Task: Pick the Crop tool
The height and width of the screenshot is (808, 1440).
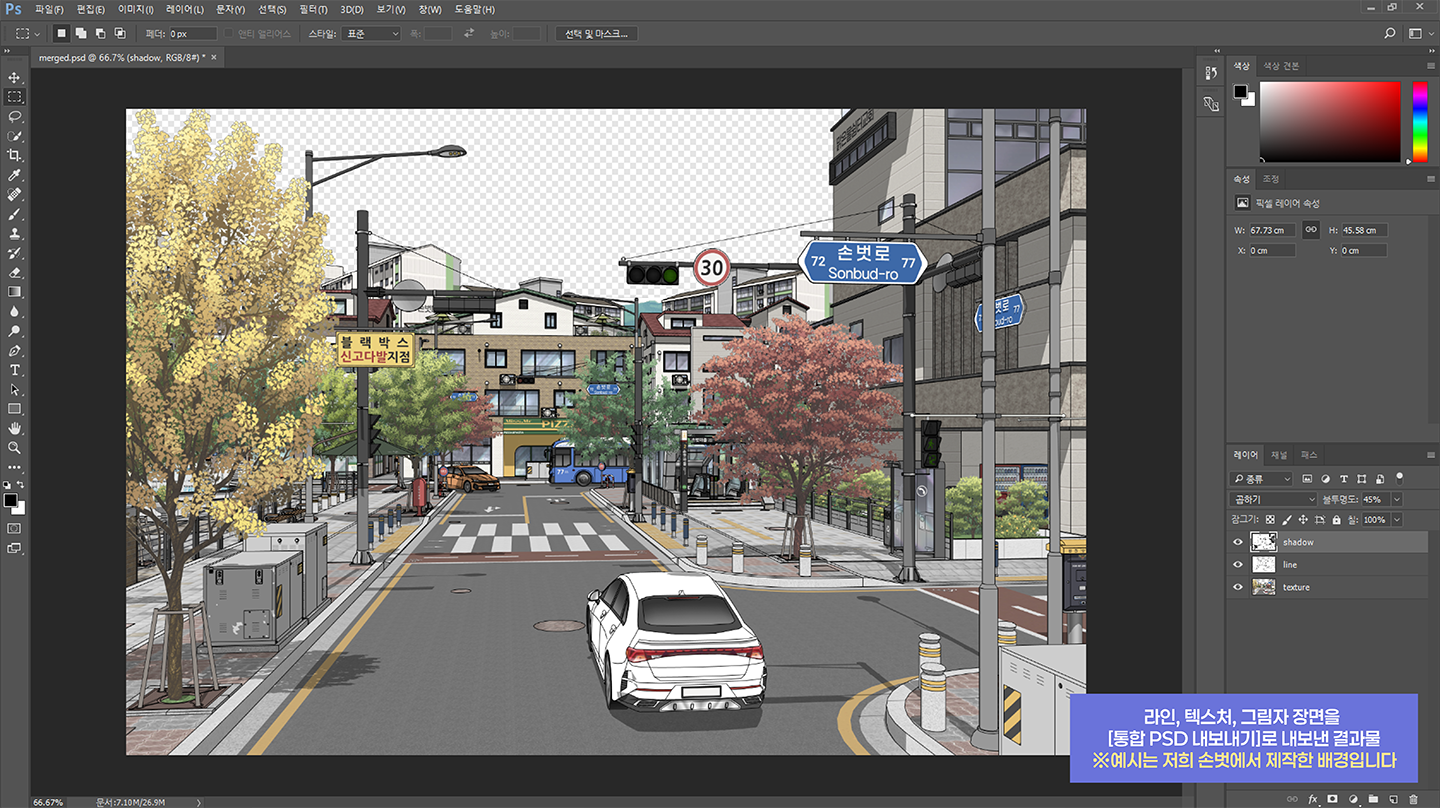Action: point(14,155)
